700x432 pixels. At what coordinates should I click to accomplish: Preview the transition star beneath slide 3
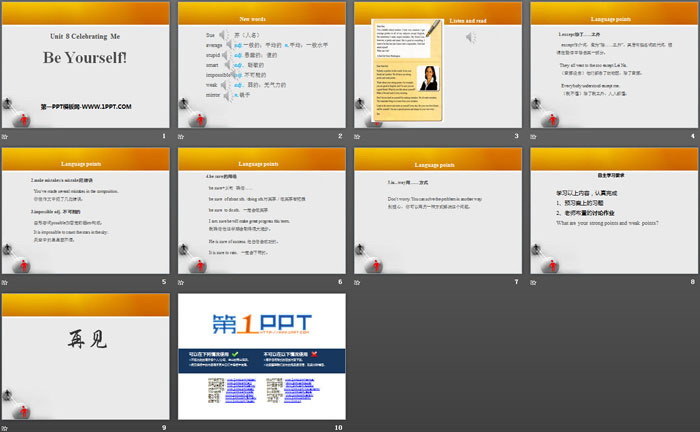[358, 135]
